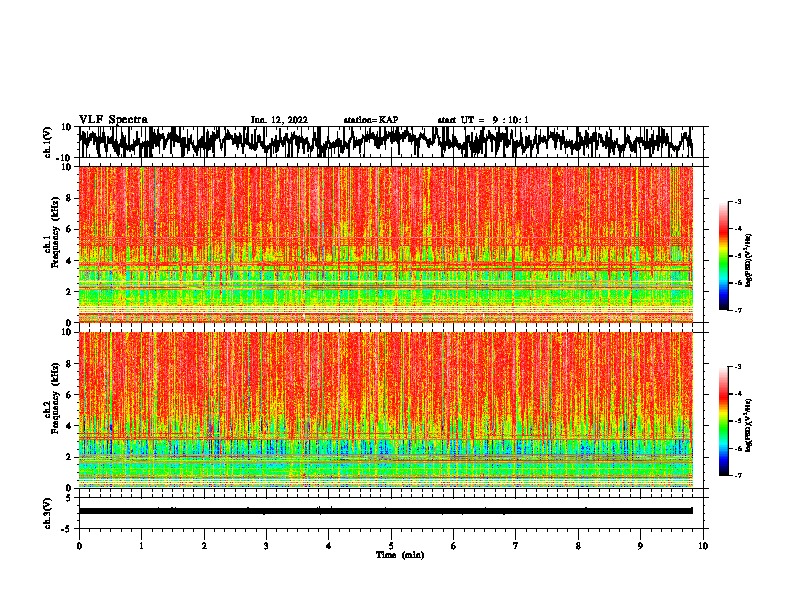
Task: Click time axis tick label "9"
Action: 640,546
